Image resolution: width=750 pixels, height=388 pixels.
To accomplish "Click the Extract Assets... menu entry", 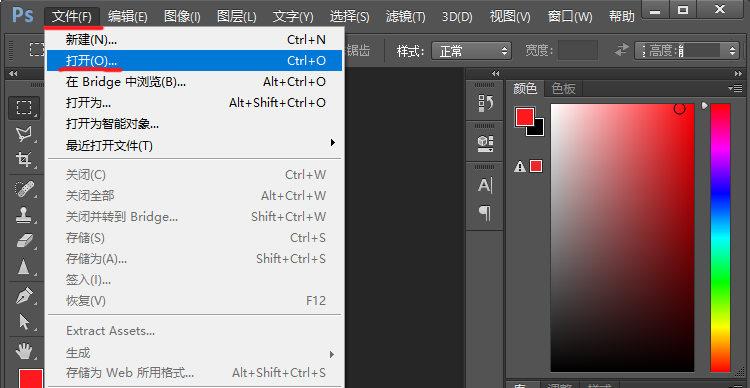I will pyautogui.click(x=194, y=331).
